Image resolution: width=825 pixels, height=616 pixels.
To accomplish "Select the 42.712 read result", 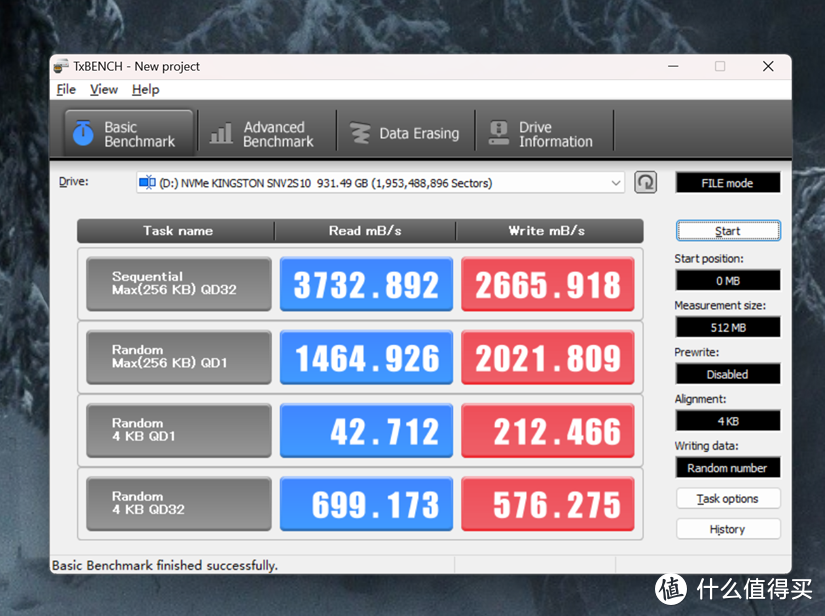I will point(366,430).
